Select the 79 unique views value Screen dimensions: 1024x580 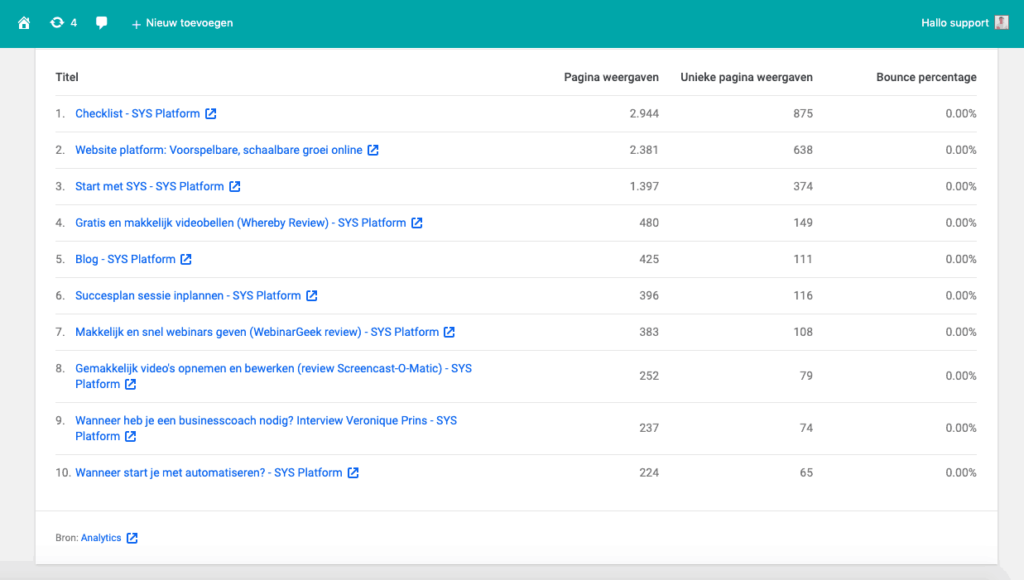tap(807, 376)
